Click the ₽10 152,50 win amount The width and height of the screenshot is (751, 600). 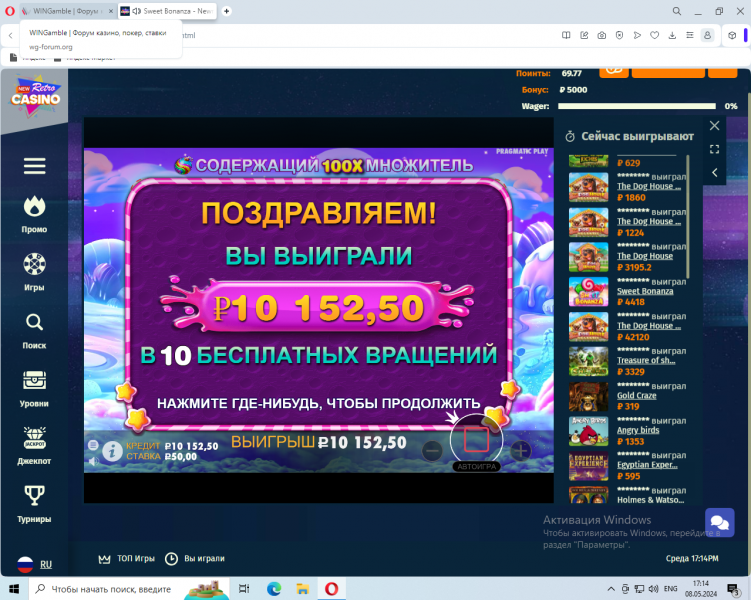[319, 307]
